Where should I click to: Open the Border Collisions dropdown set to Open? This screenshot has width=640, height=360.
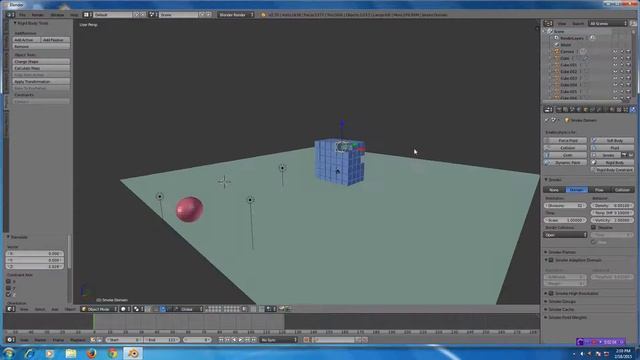click(x=565, y=235)
